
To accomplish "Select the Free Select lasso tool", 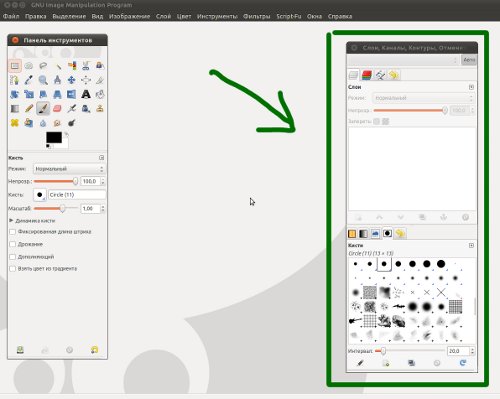I will pyautogui.click(x=43, y=66).
